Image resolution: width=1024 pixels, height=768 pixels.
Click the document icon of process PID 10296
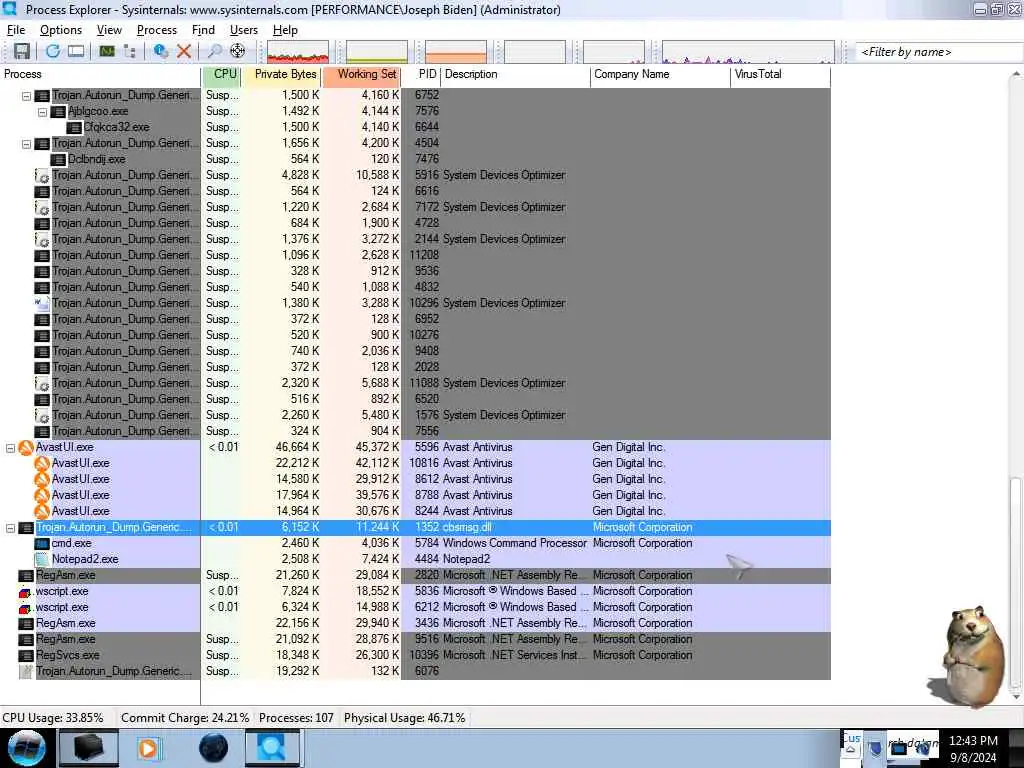42,303
